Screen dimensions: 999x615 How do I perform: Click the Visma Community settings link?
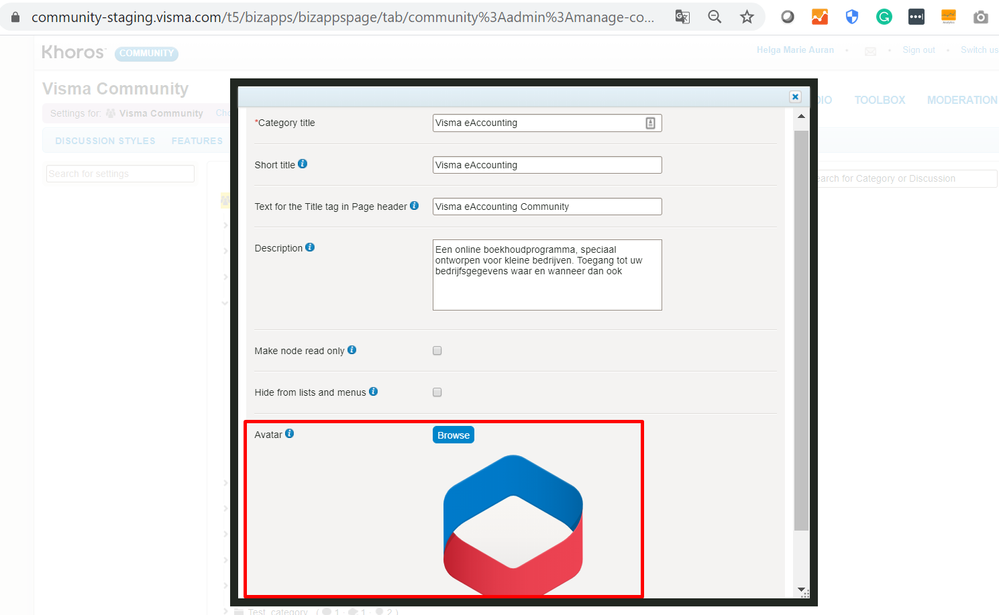click(x=161, y=113)
